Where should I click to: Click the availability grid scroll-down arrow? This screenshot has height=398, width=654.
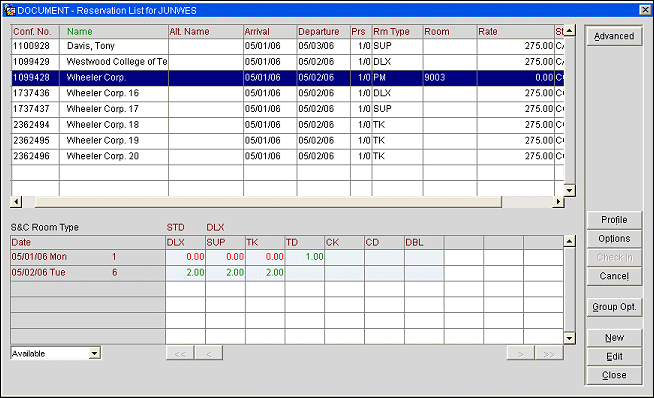click(570, 338)
